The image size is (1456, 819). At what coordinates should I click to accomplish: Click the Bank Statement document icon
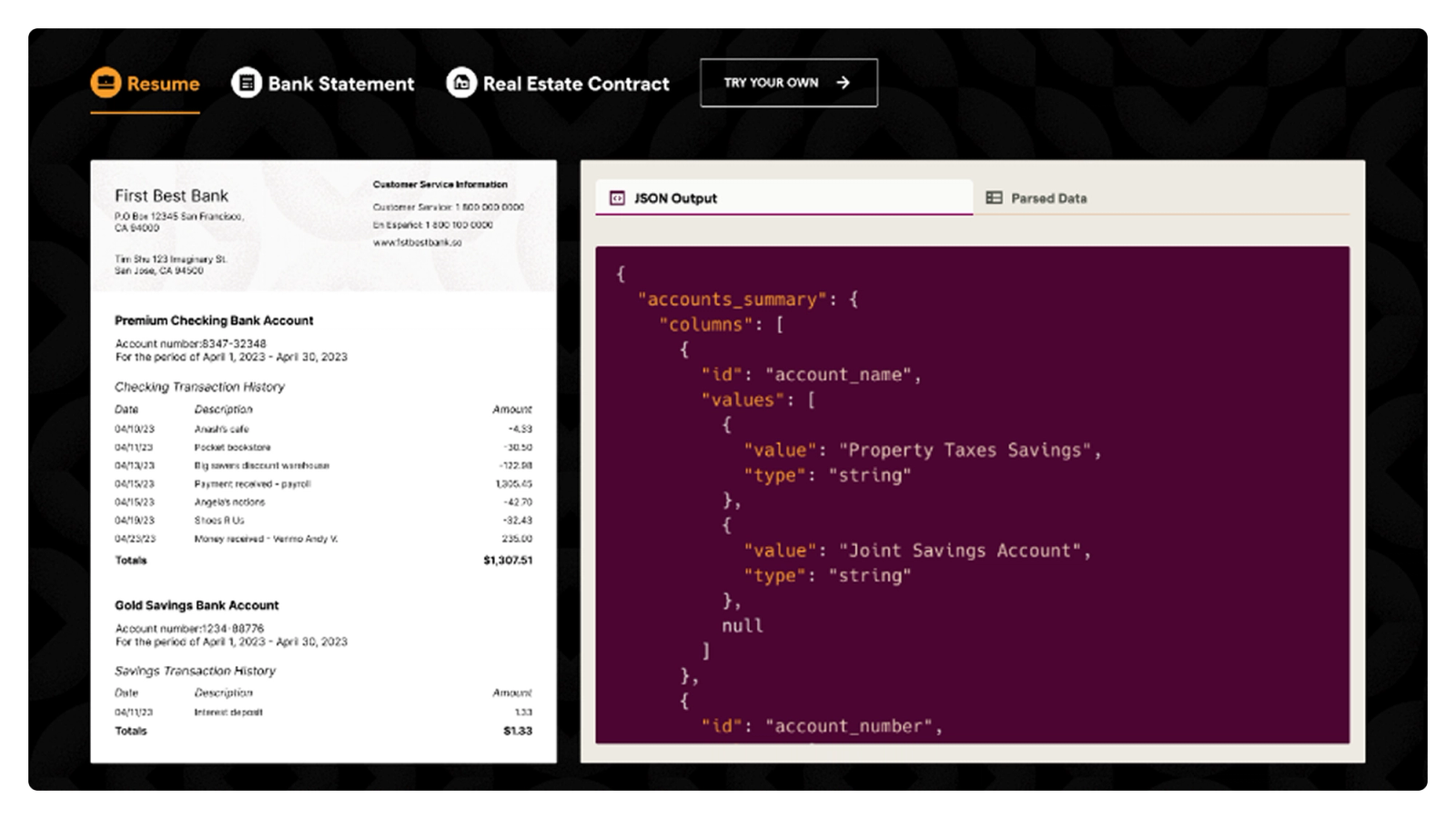(x=246, y=83)
